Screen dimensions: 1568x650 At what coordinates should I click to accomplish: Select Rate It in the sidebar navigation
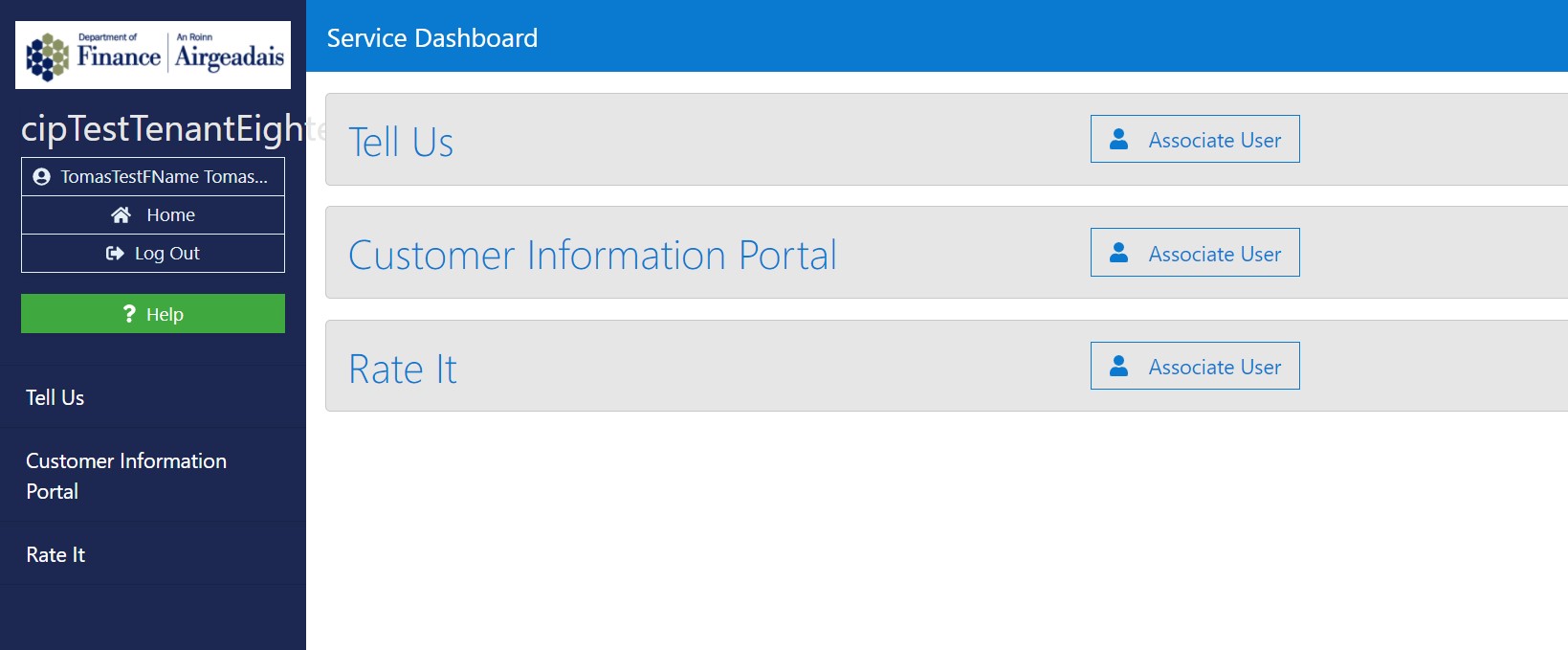point(55,554)
